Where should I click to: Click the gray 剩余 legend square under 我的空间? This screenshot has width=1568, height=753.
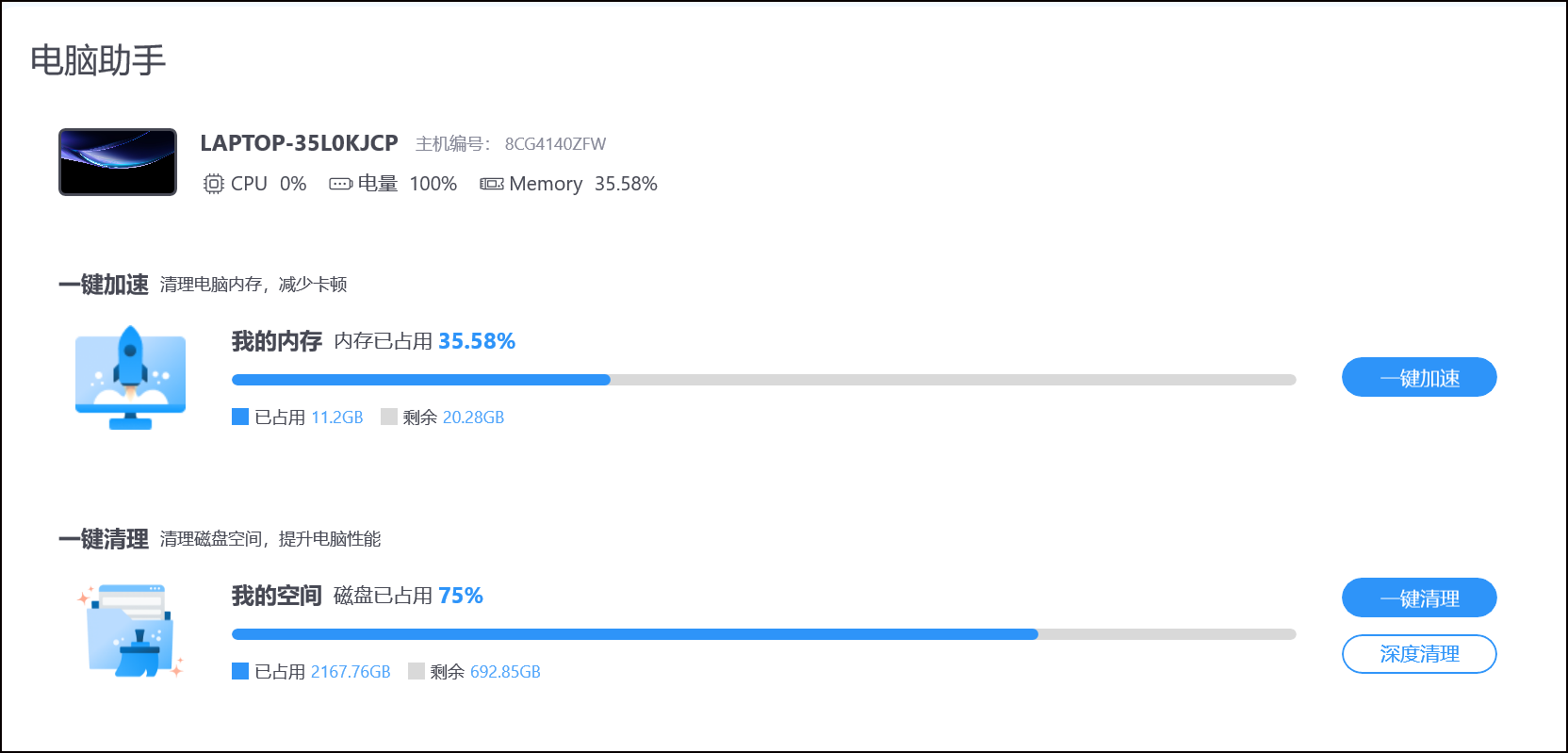click(x=416, y=671)
